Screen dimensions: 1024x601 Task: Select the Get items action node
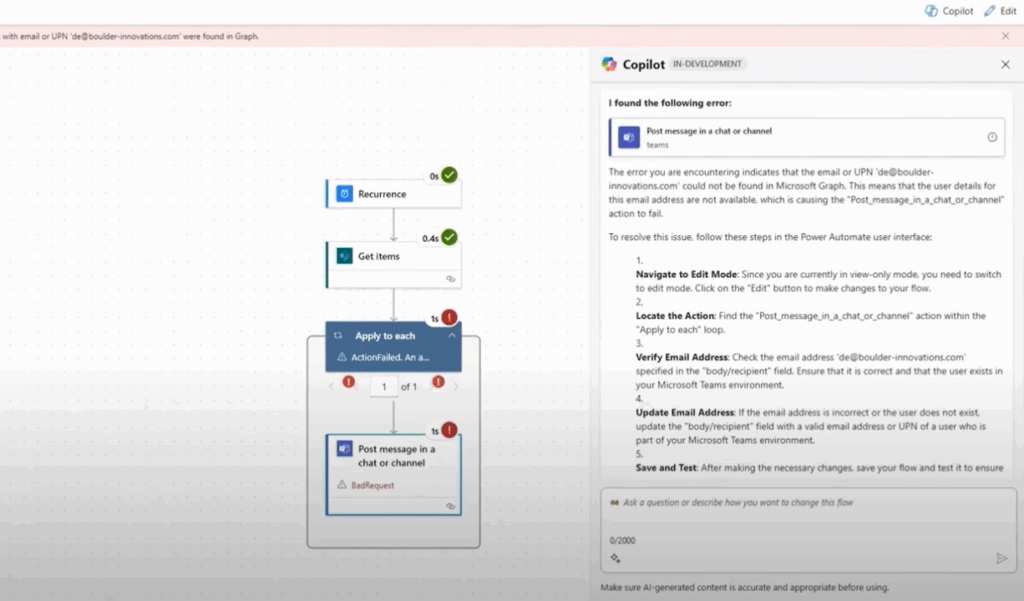[394, 265]
